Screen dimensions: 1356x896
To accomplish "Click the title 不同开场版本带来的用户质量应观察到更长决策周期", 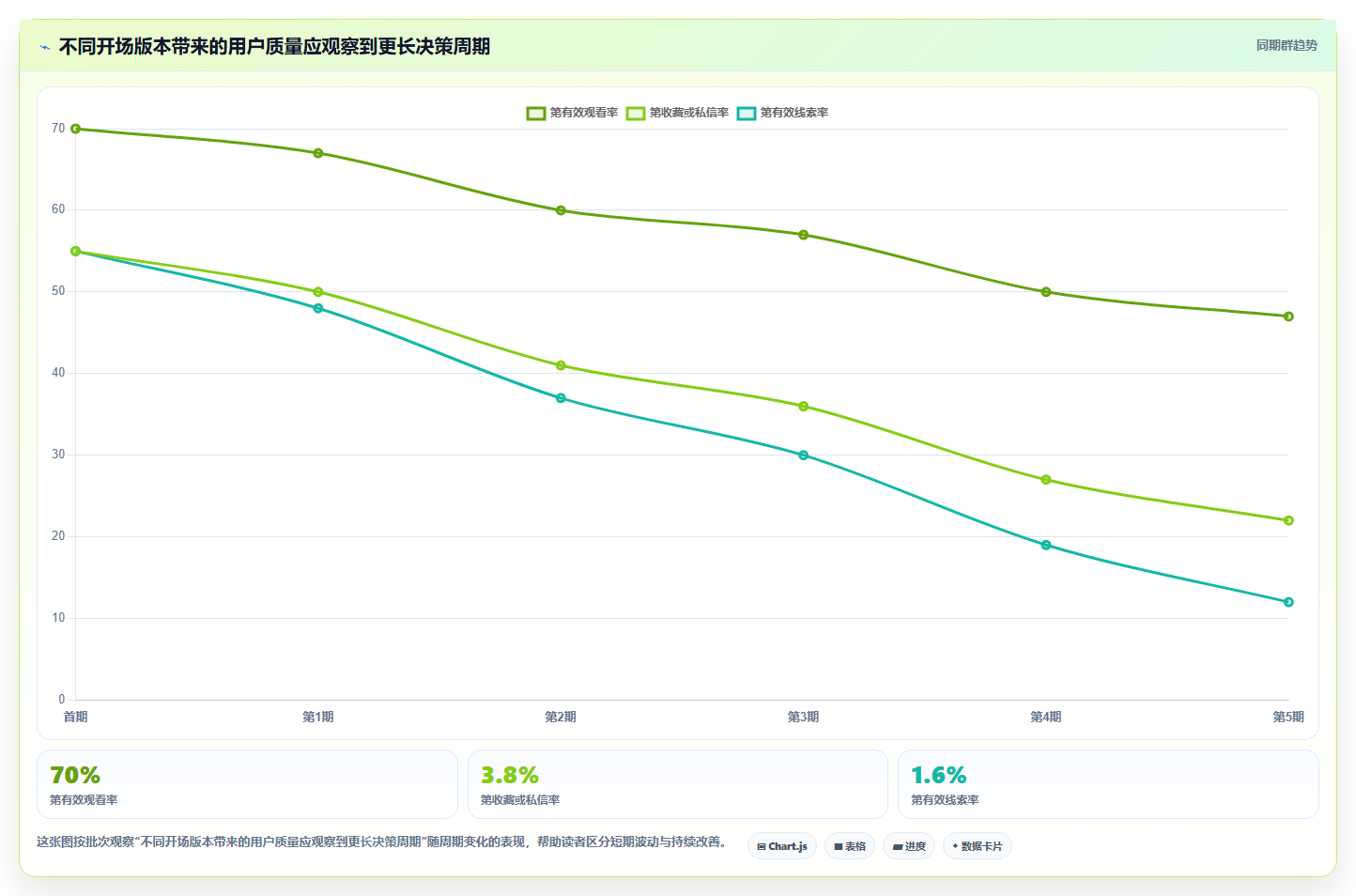I will click(274, 47).
